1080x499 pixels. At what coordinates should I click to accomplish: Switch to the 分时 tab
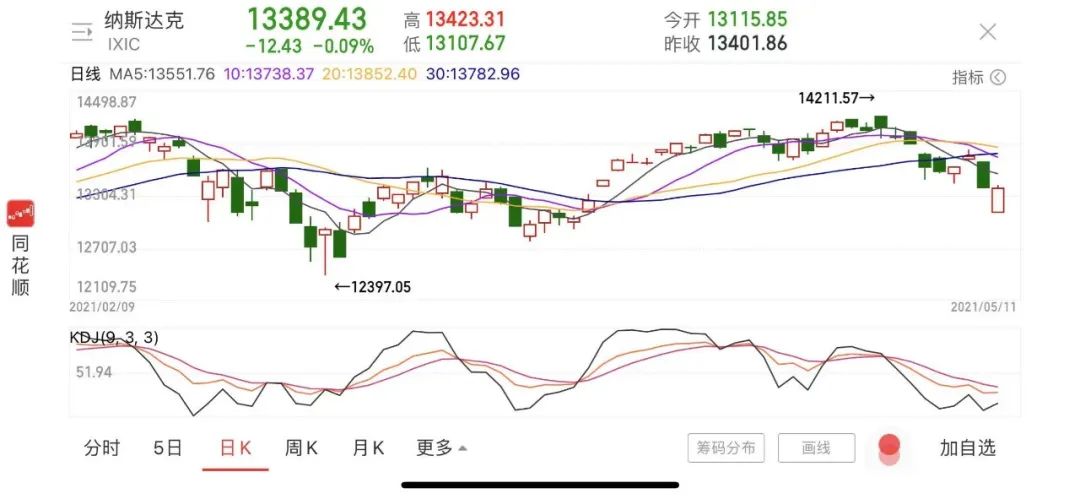point(102,448)
